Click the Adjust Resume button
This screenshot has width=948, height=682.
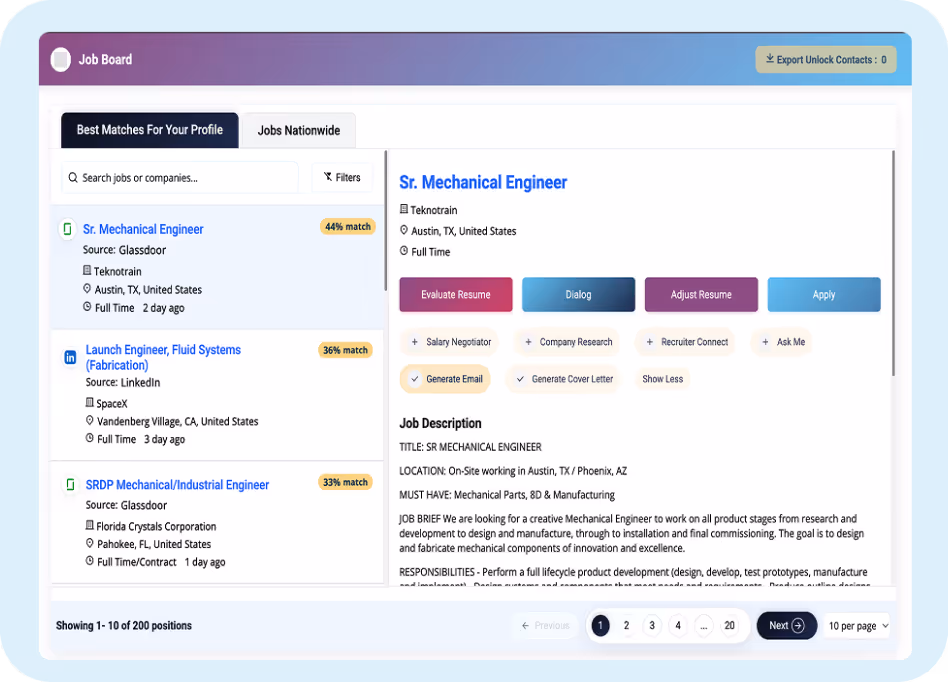pos(701,294)
